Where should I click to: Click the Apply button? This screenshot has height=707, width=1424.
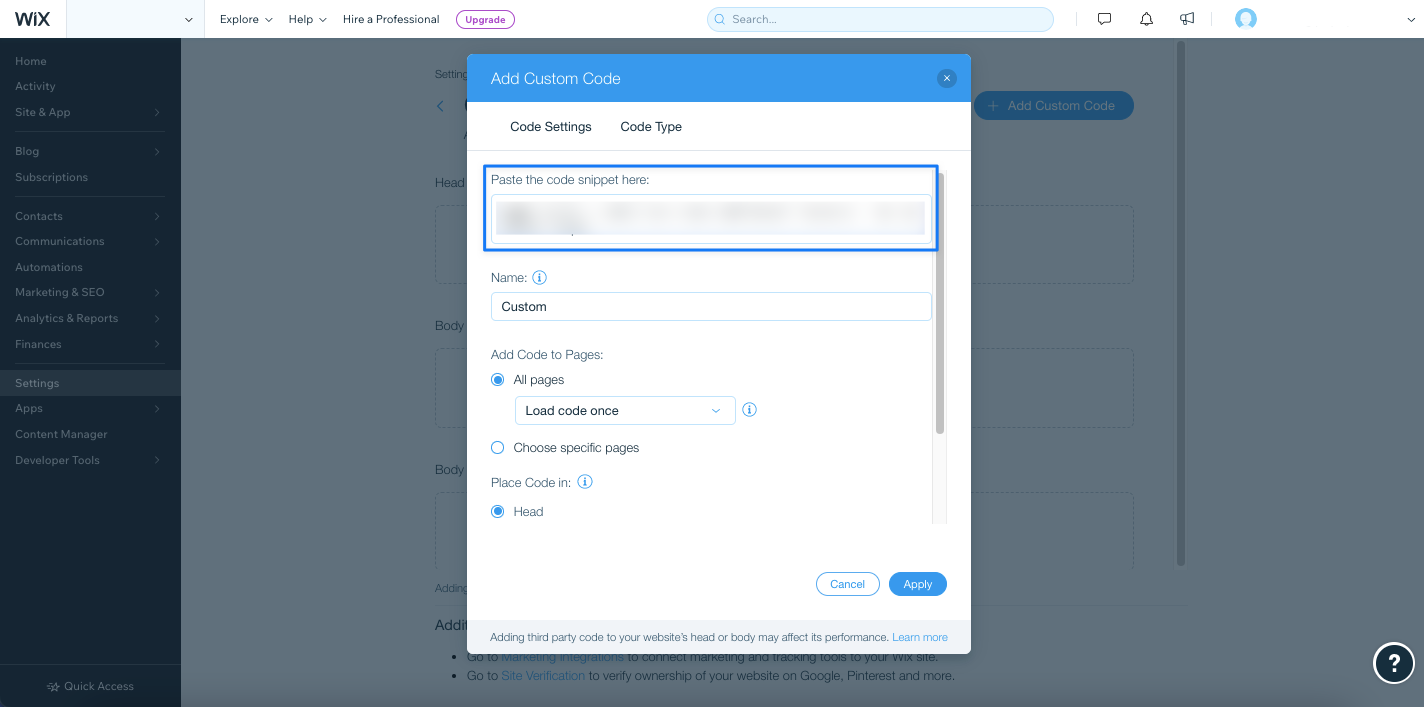[x=917, y=584]
